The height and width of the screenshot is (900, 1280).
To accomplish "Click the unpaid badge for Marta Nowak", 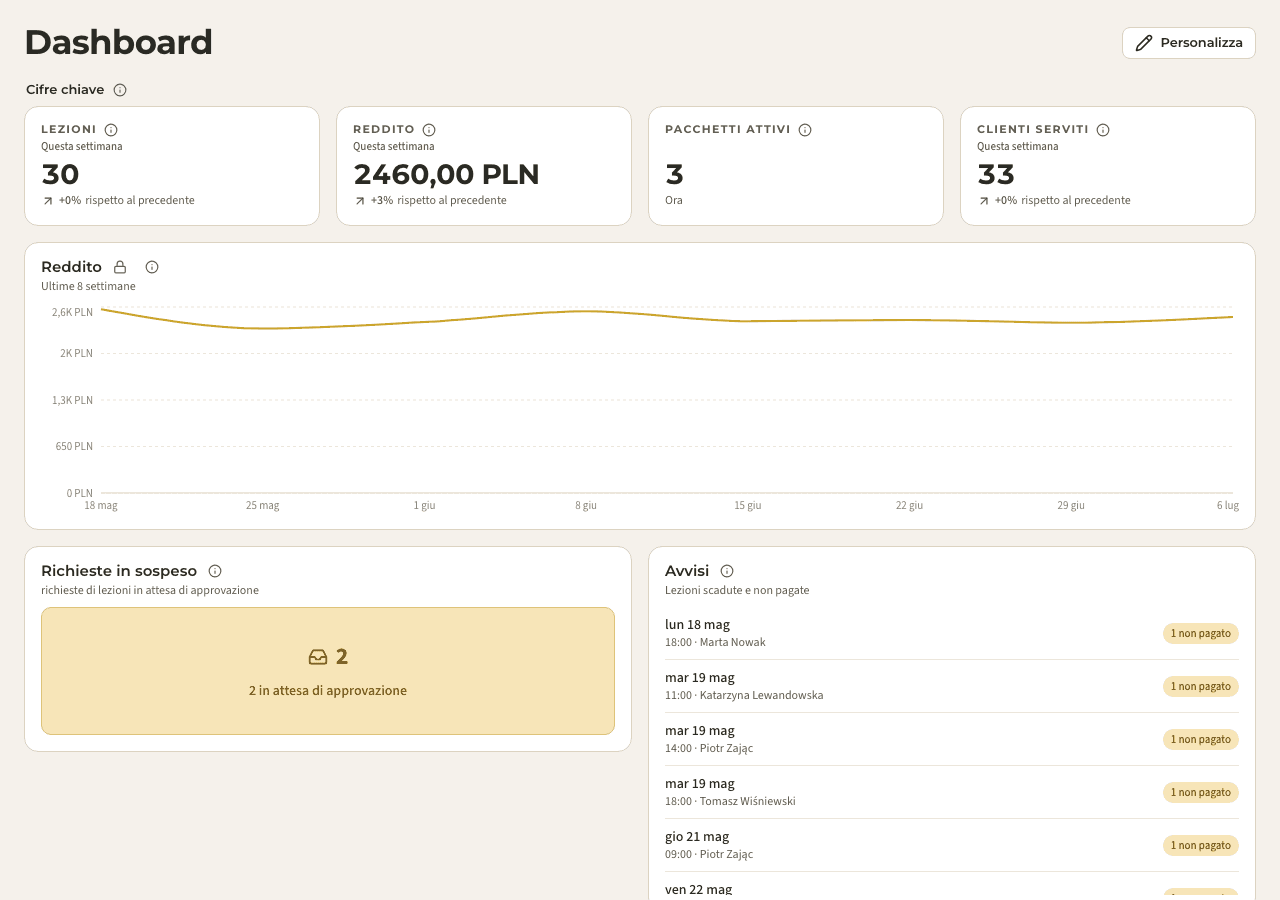I will click(x=1201, y=633).
